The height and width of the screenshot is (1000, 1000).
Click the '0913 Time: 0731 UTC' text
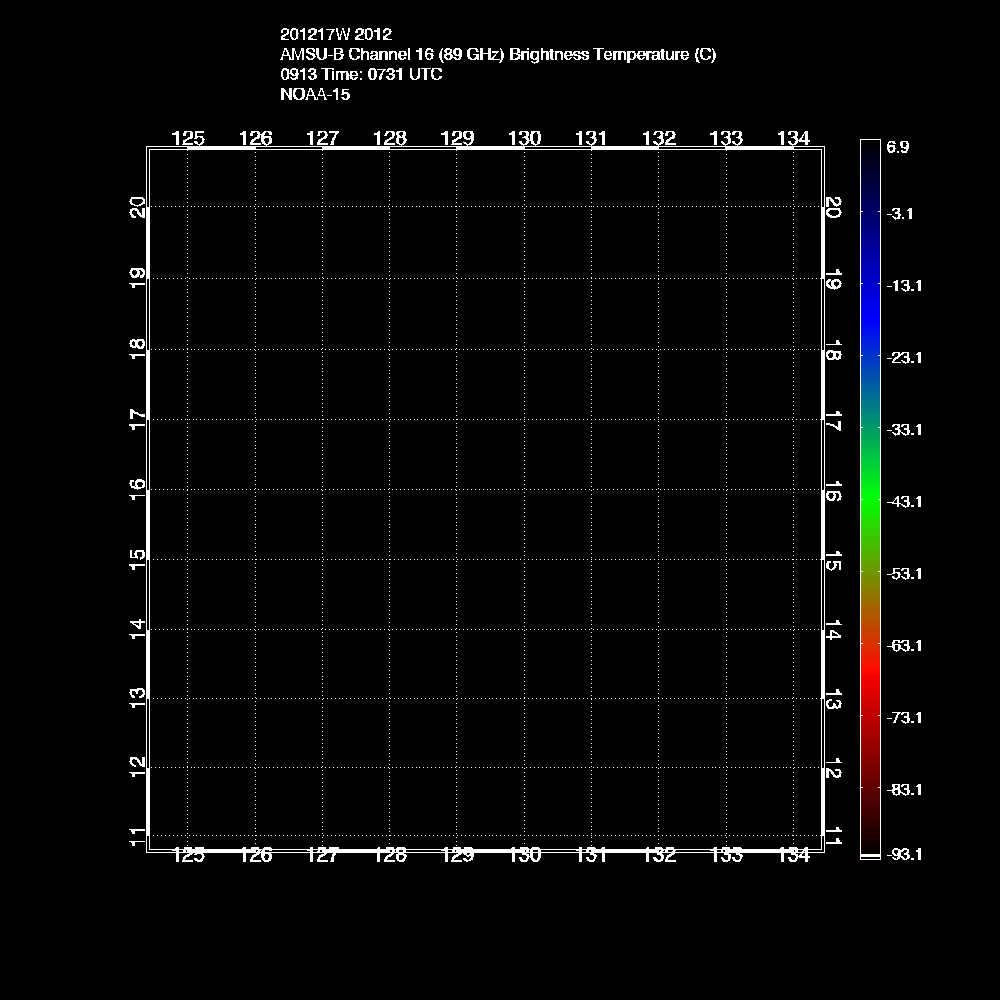point(361,75)
